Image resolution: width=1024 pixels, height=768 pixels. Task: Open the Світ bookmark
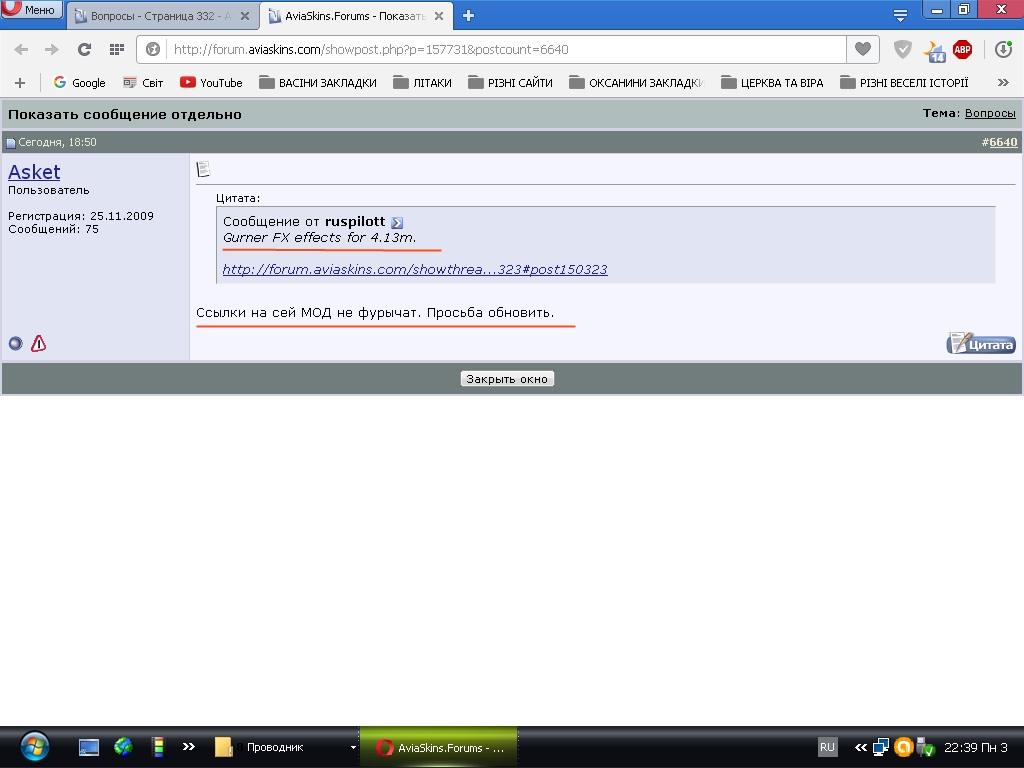point(143,83)
